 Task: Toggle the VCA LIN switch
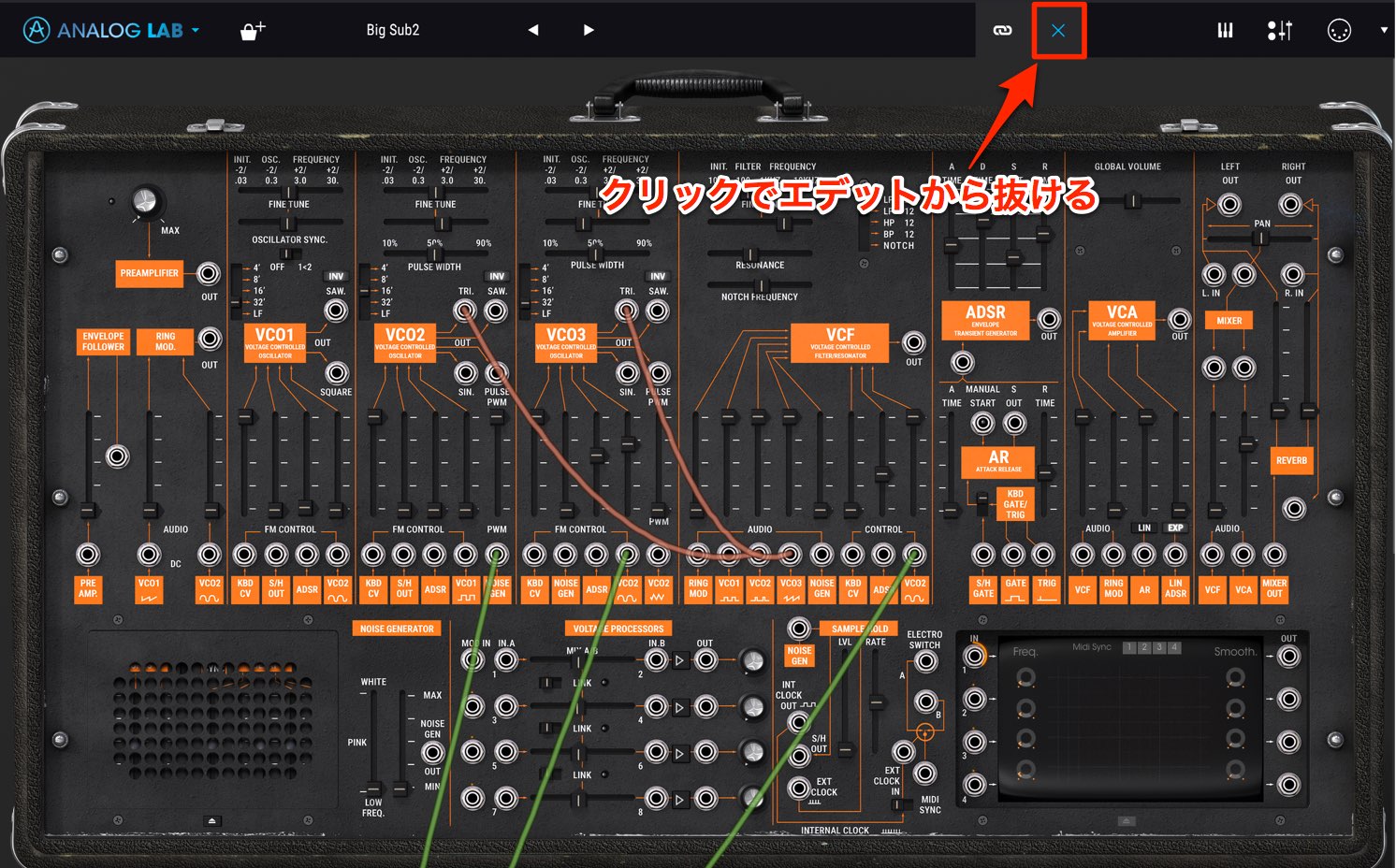pyautogui.click(x=1144, y=528)
